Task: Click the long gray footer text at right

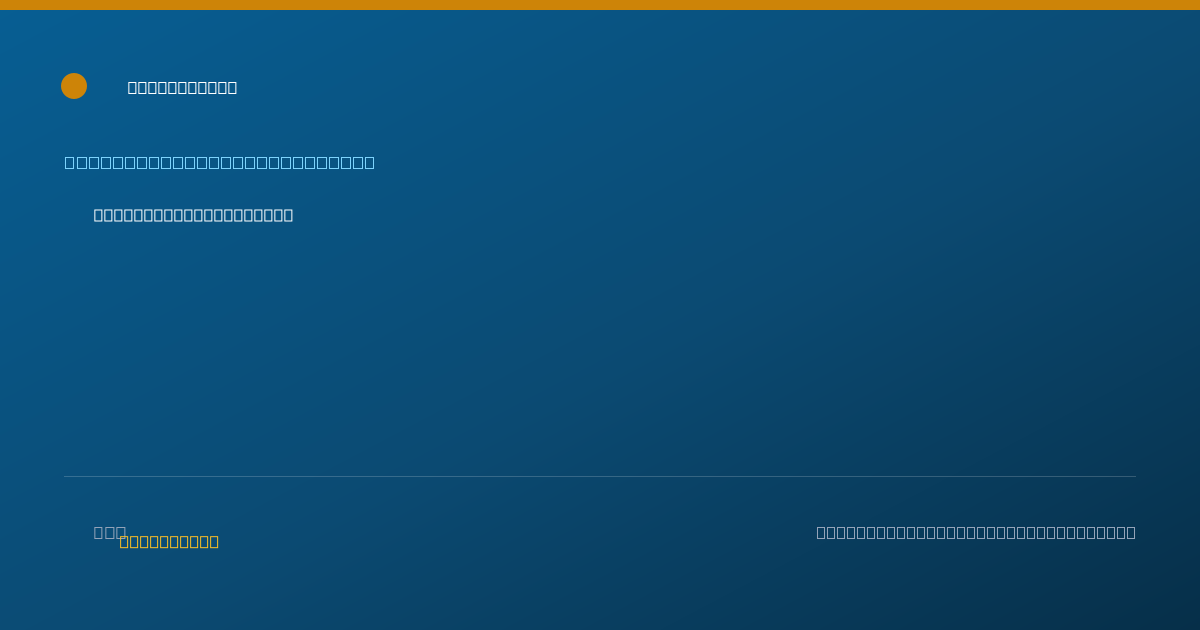Action: [x=976, y=532]
